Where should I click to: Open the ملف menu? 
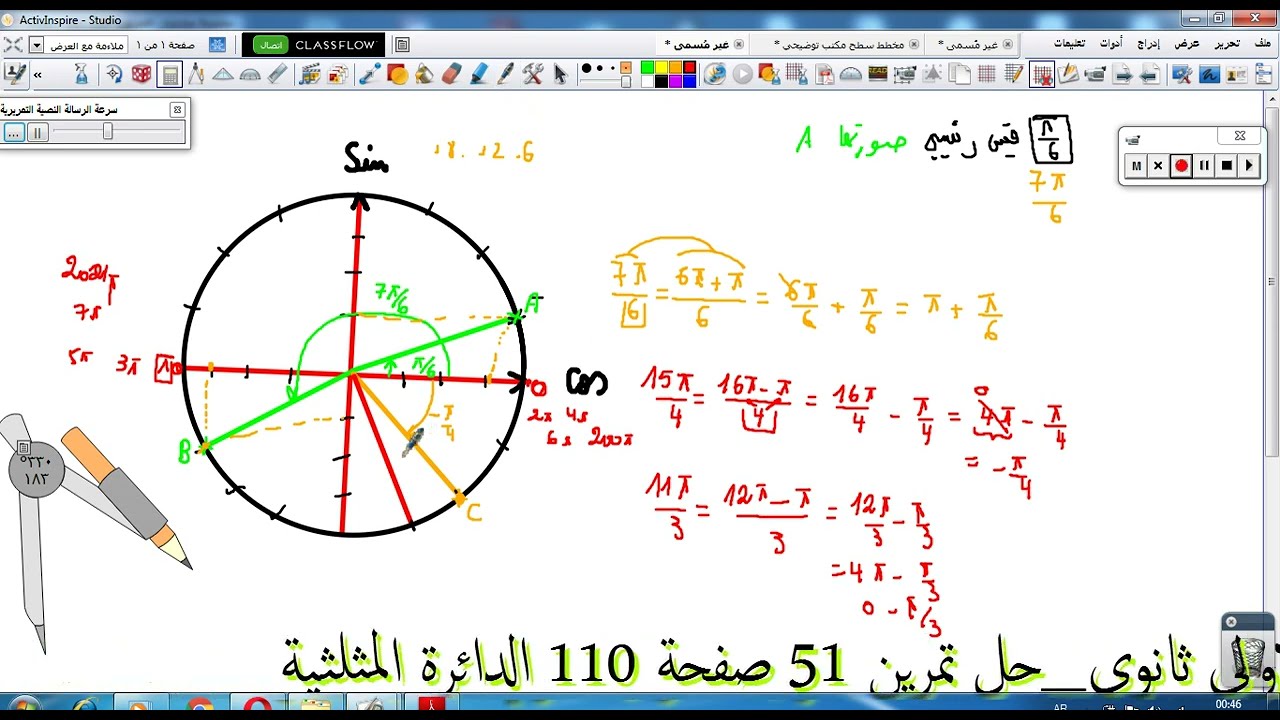[x=1263, y=44]
